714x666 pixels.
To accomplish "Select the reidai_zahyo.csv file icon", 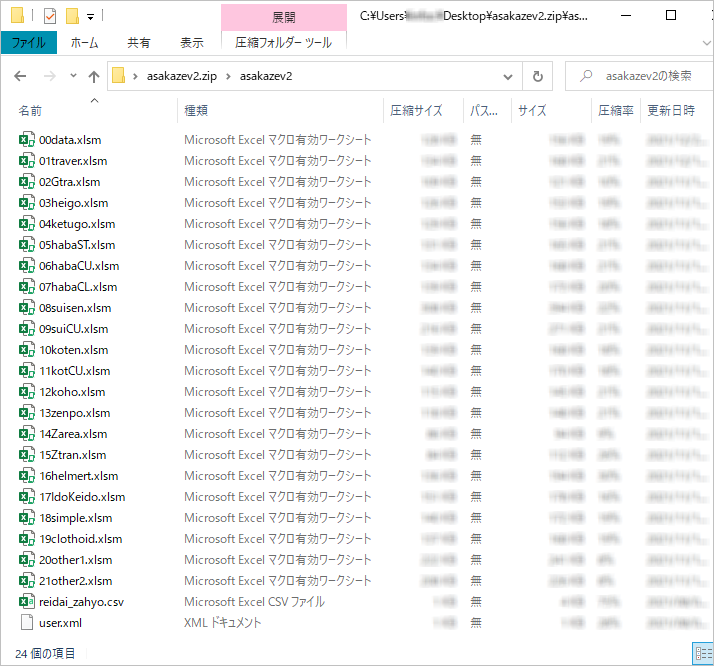I will (27, 602).
